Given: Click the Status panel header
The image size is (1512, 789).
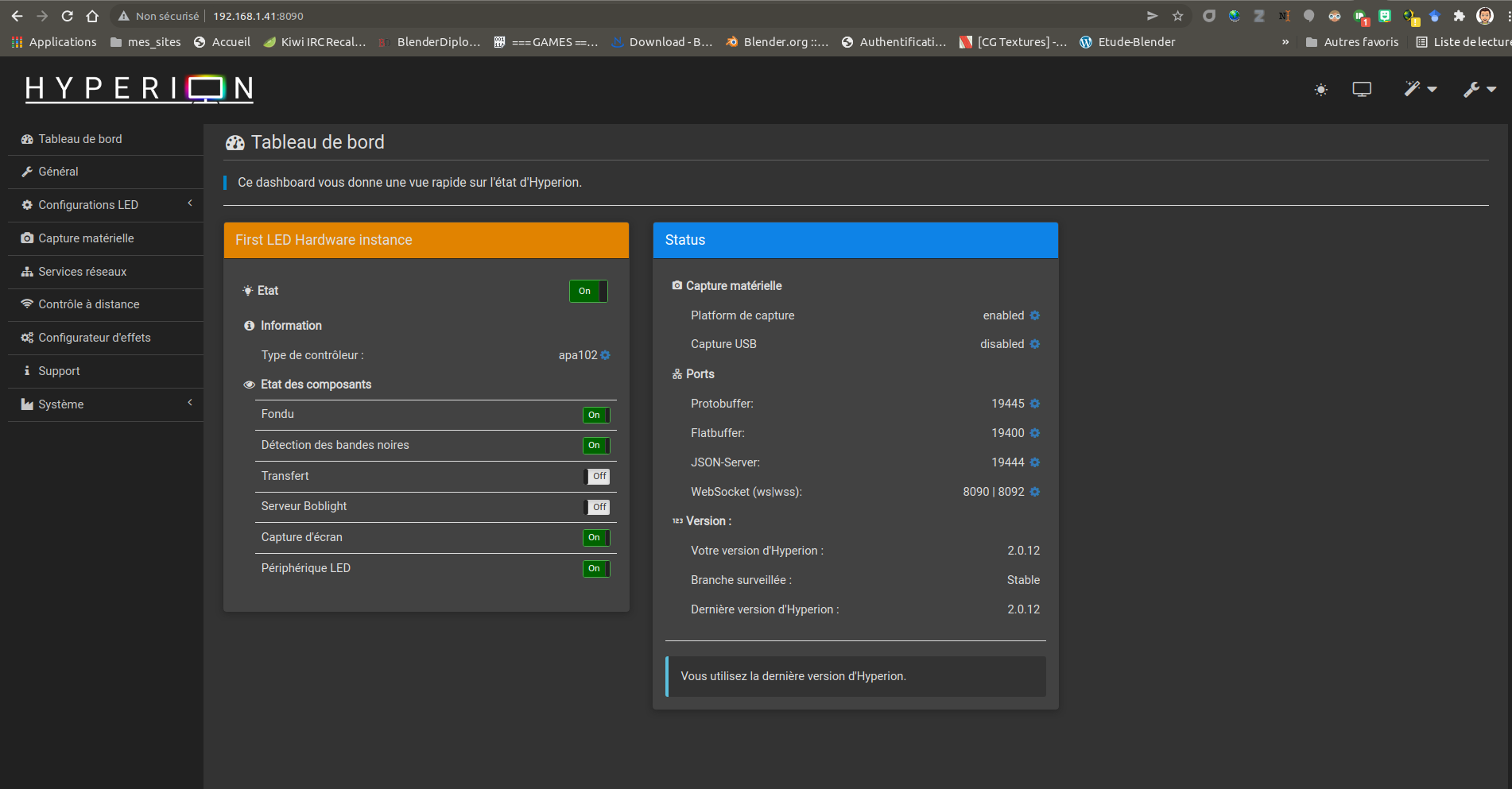Looking at the screenshot, I should point(855,240).
